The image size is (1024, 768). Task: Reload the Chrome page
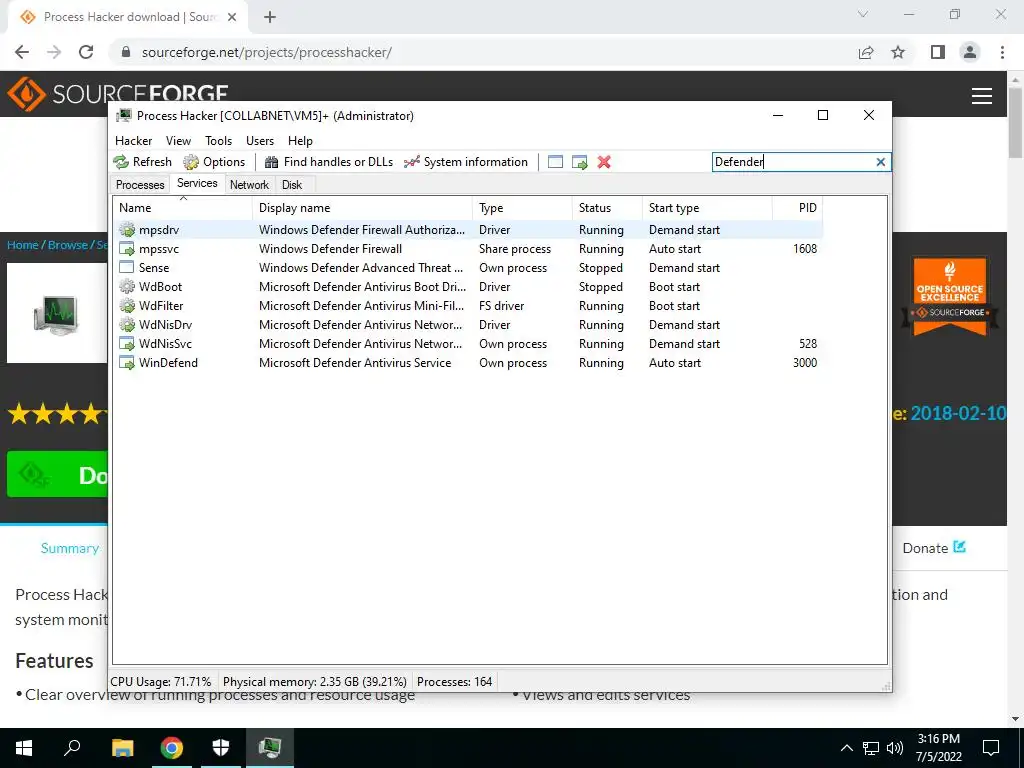[x=86, y=52]
